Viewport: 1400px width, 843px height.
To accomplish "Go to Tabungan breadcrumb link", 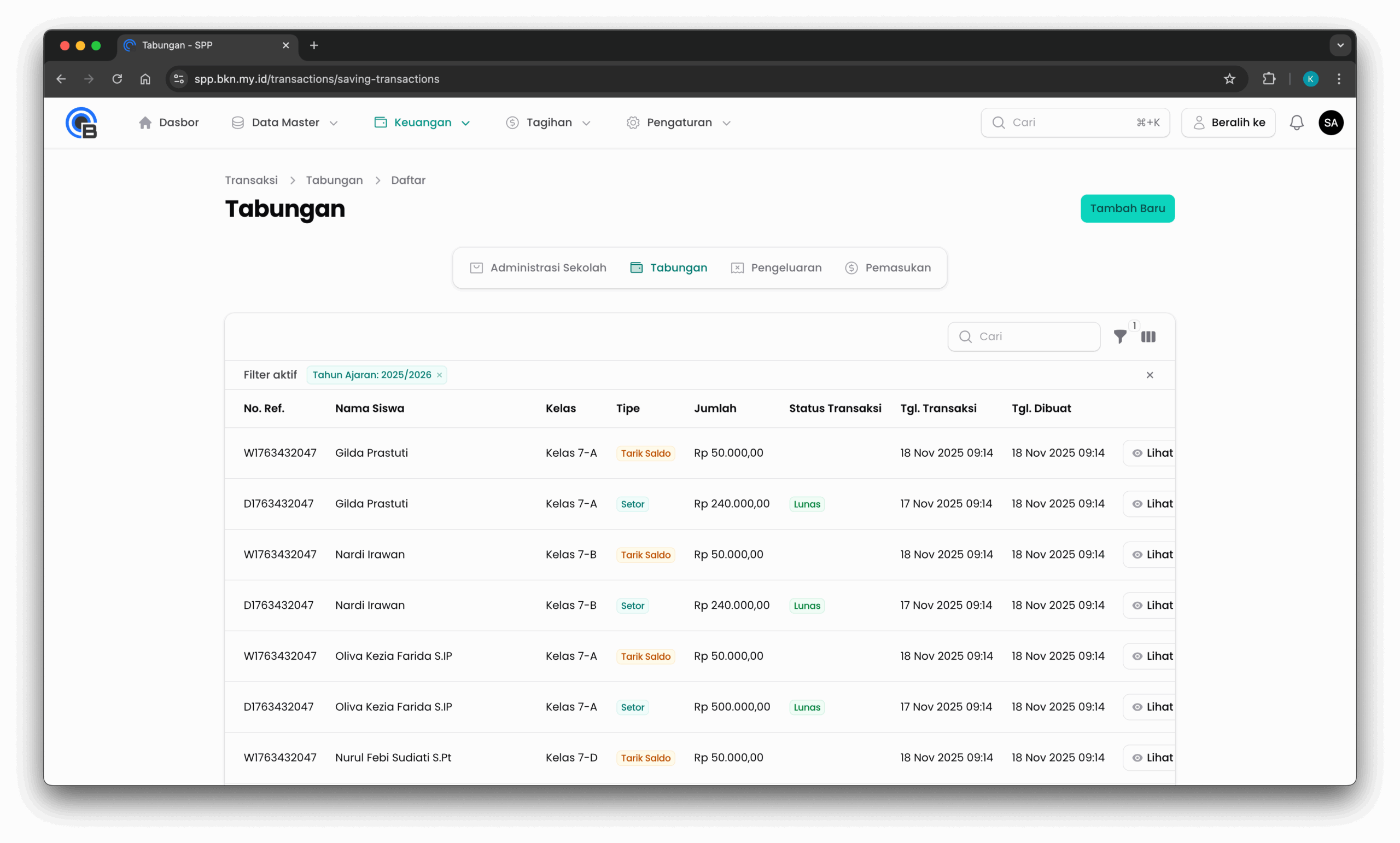I will pos(334,180).
